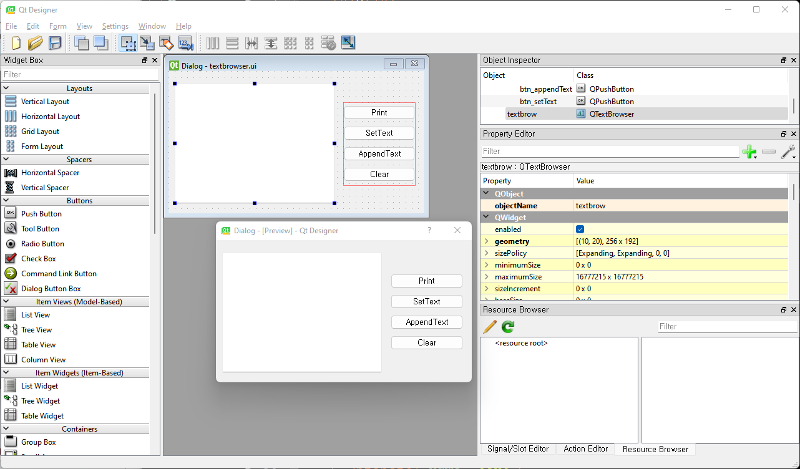Image resolution: width=800 pixels, height=469 pixels.
Task: Select the Edit Widgets mode icon
Action: pyautogui.click(x=128, y=43)
